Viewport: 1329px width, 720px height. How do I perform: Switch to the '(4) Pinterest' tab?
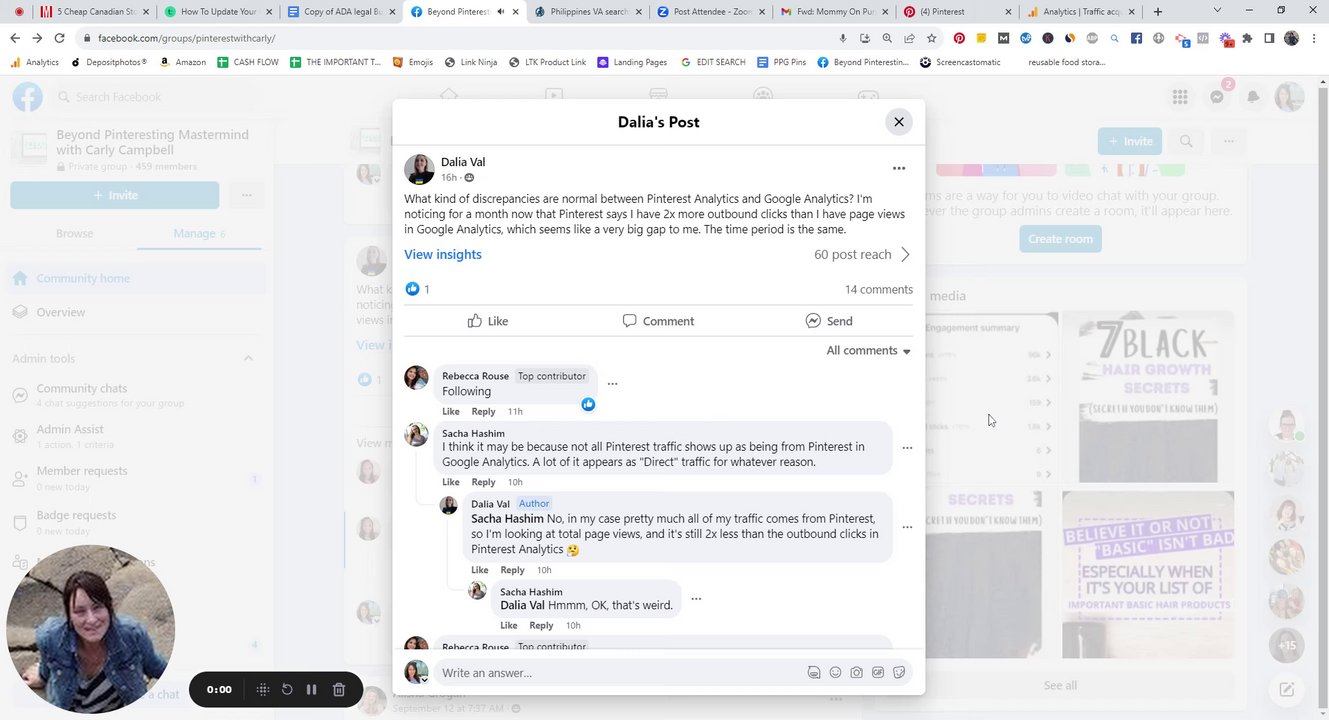pyautogui.click(x=955, y=12)
